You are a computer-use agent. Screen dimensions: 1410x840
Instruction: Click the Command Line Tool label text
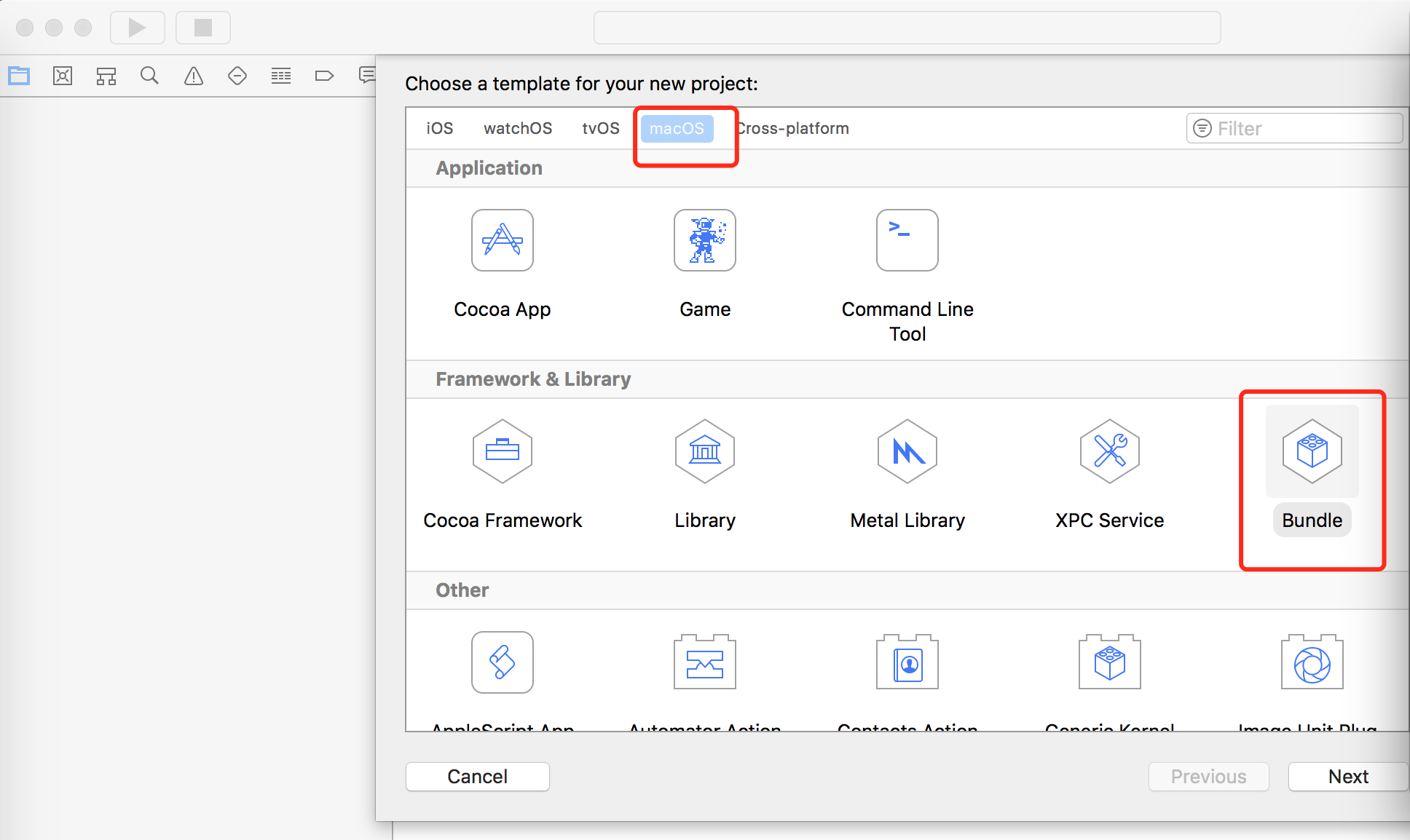click(x=907, y=322)
